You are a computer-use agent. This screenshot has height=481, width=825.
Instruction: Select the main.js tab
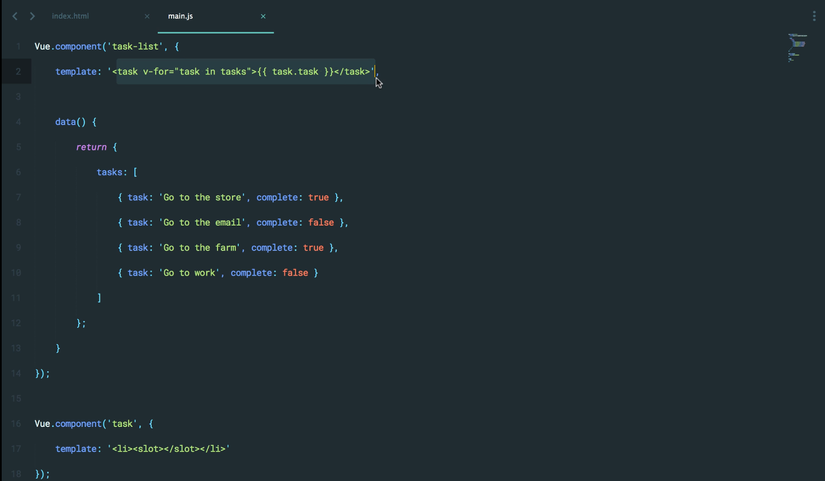point(181,16)
